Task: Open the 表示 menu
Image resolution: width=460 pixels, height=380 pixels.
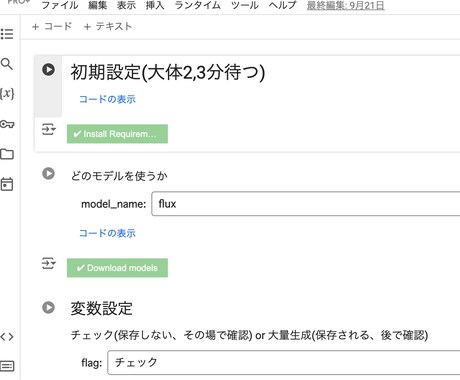Action: click(x=126, y=5)
